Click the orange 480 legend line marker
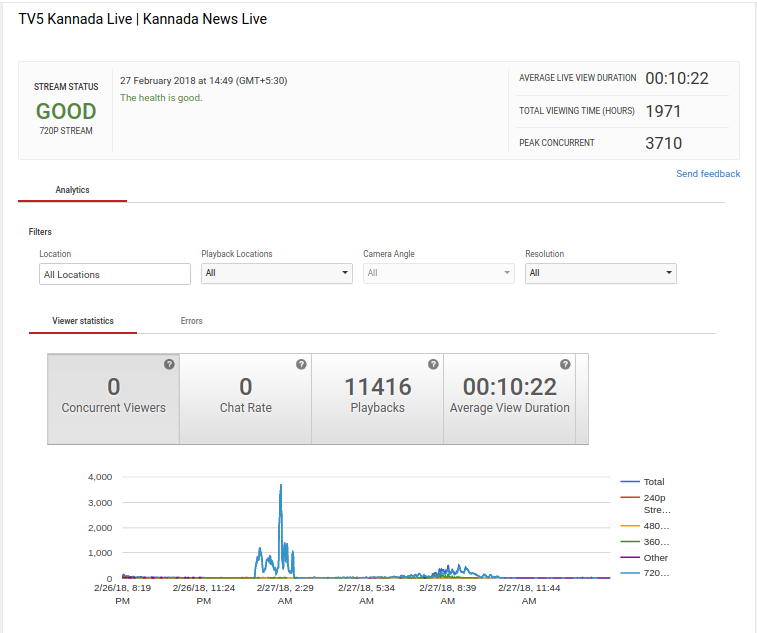Screen dimensions: 757x633 [630, 525]
